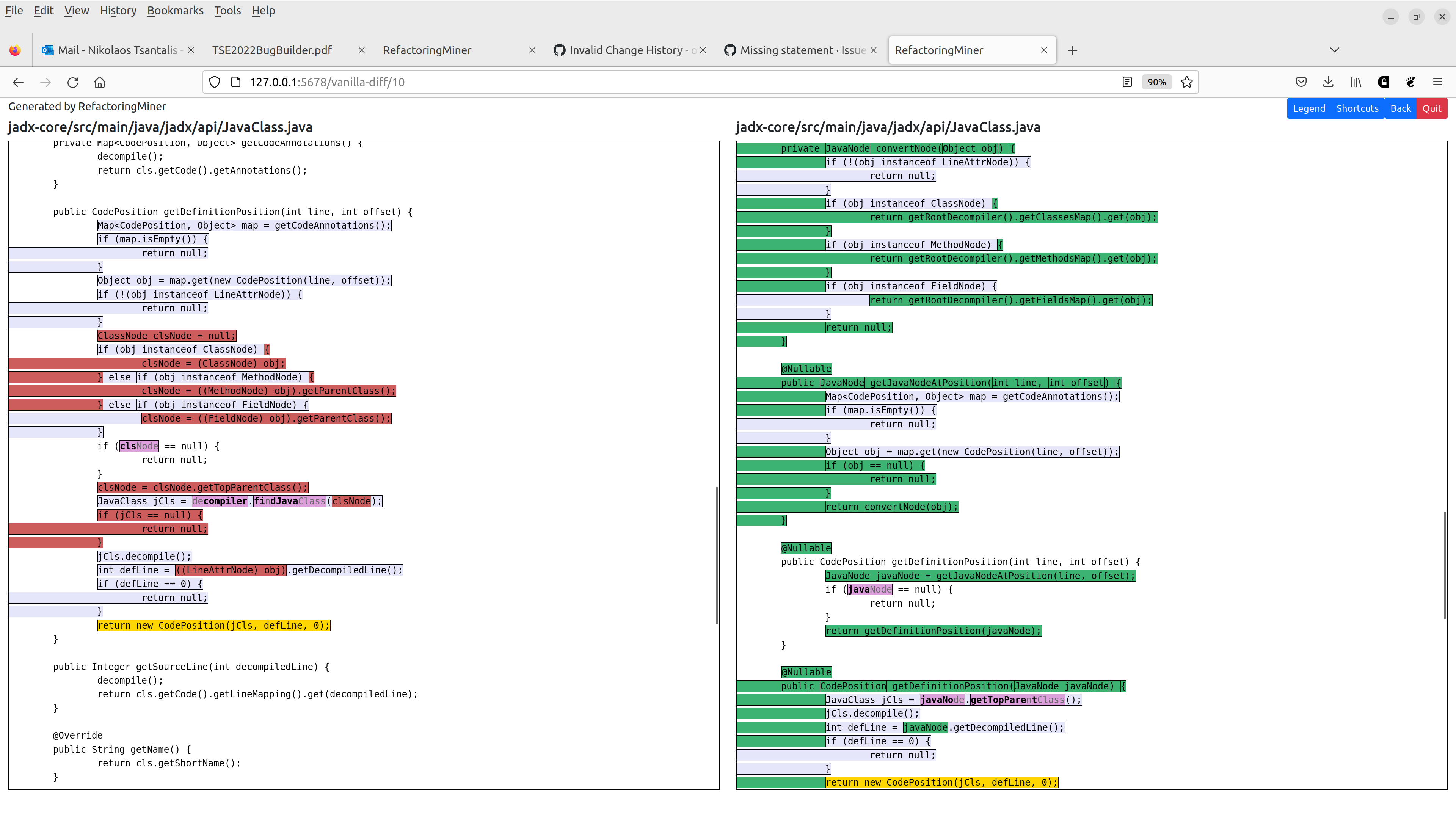Open the lock-shaped privacy extension
Image resolution: width=1456 pixels, height=819 pixels.
coord(1383,82)
